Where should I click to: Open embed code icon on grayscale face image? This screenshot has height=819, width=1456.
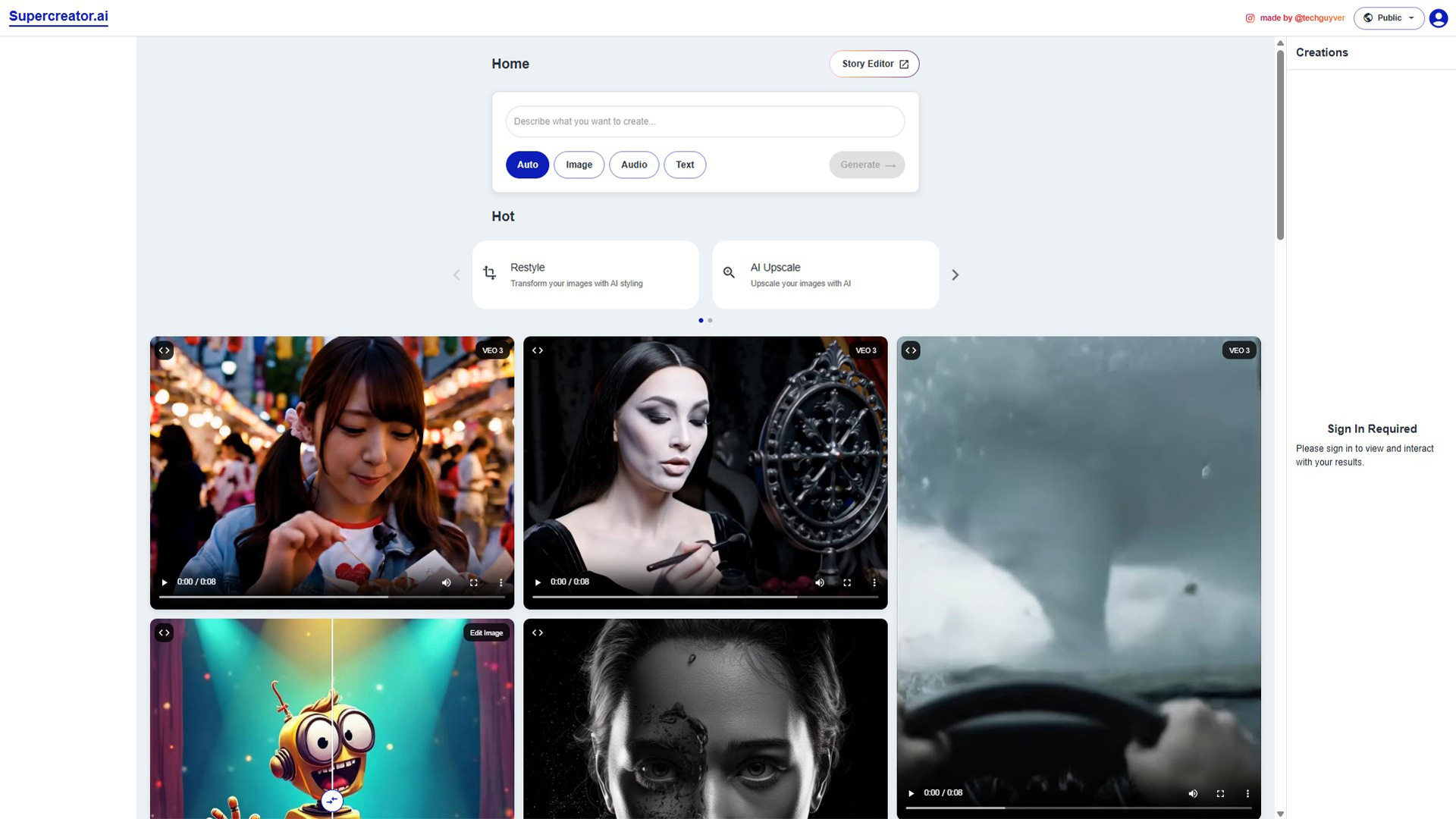click(x=537, y=632)
